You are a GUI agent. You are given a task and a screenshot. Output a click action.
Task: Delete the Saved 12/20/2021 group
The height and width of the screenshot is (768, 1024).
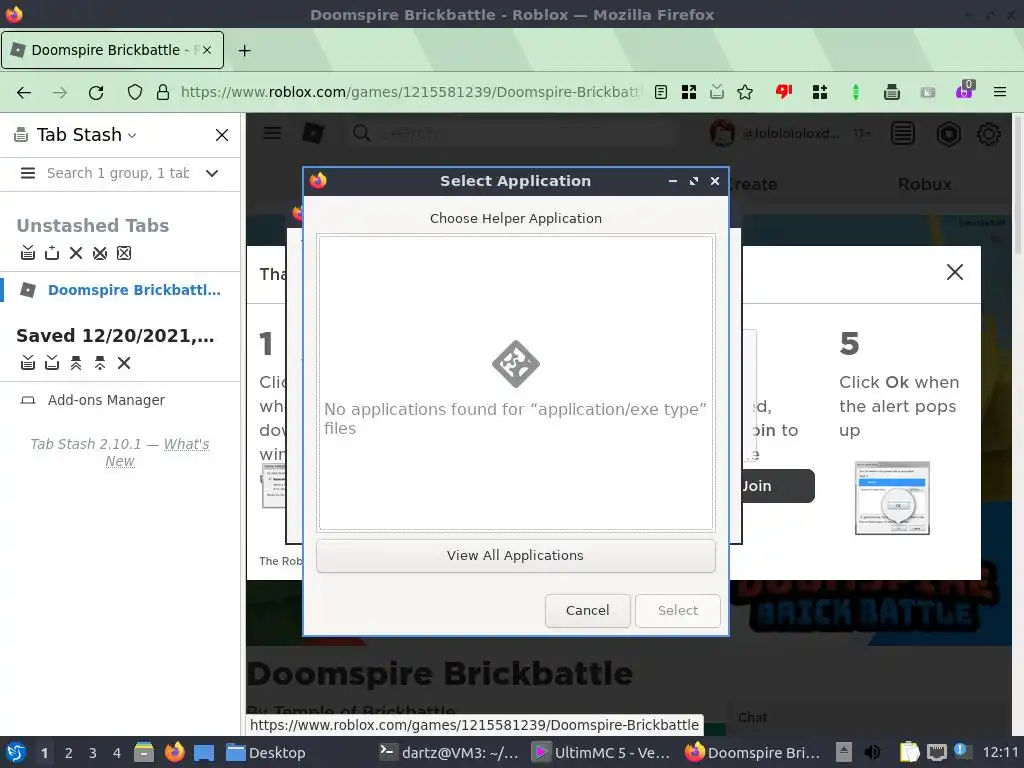124,362
